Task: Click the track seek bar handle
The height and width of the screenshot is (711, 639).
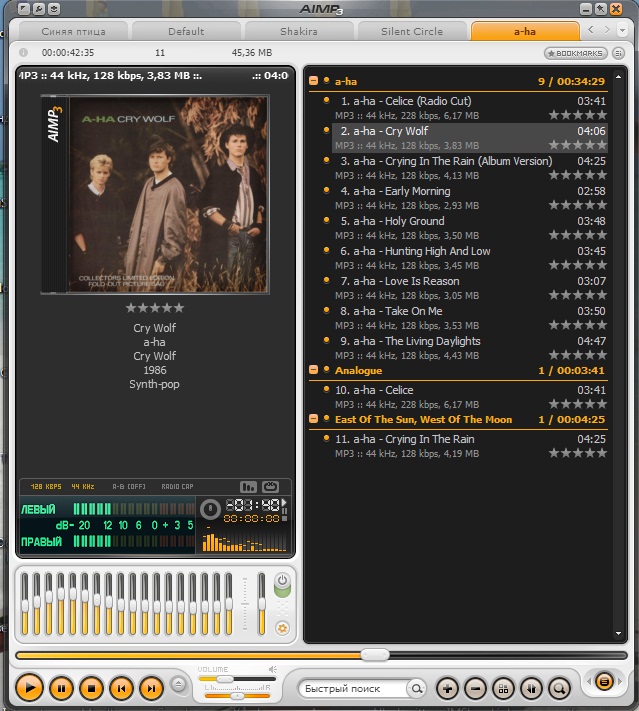Action: tap(375, 655)
